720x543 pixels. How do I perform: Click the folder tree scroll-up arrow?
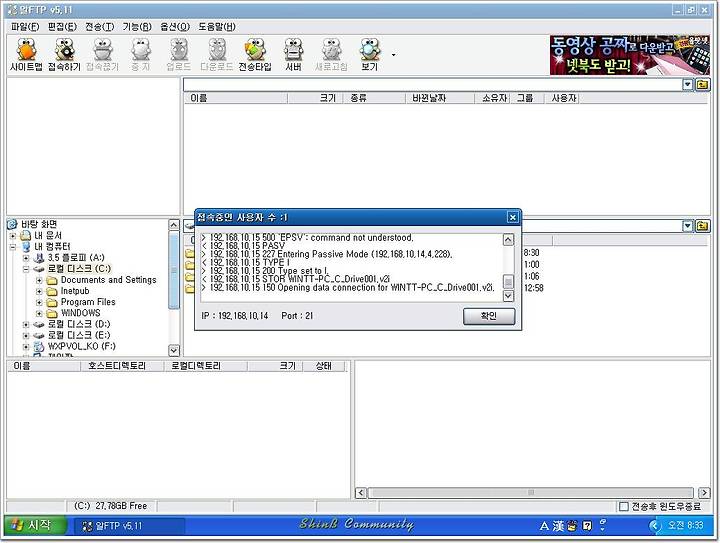pos(174,225)
